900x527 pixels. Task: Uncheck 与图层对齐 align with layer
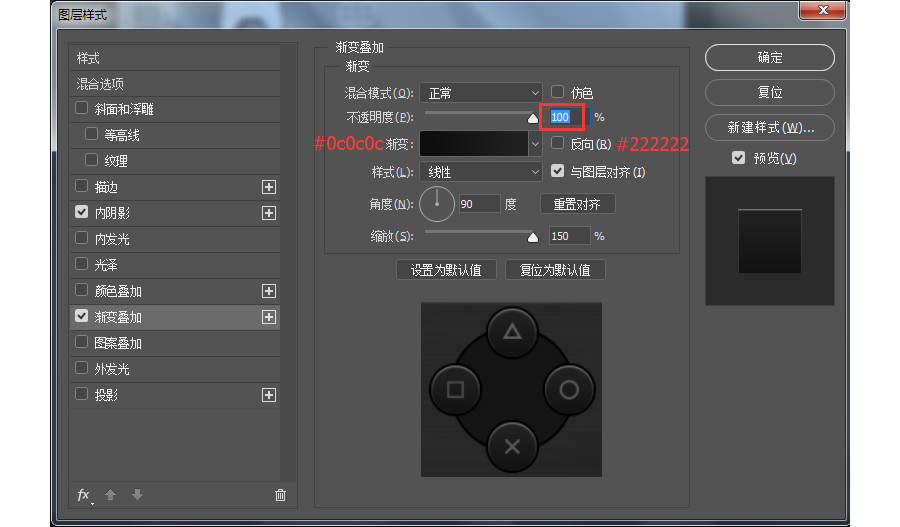[557, 171]
